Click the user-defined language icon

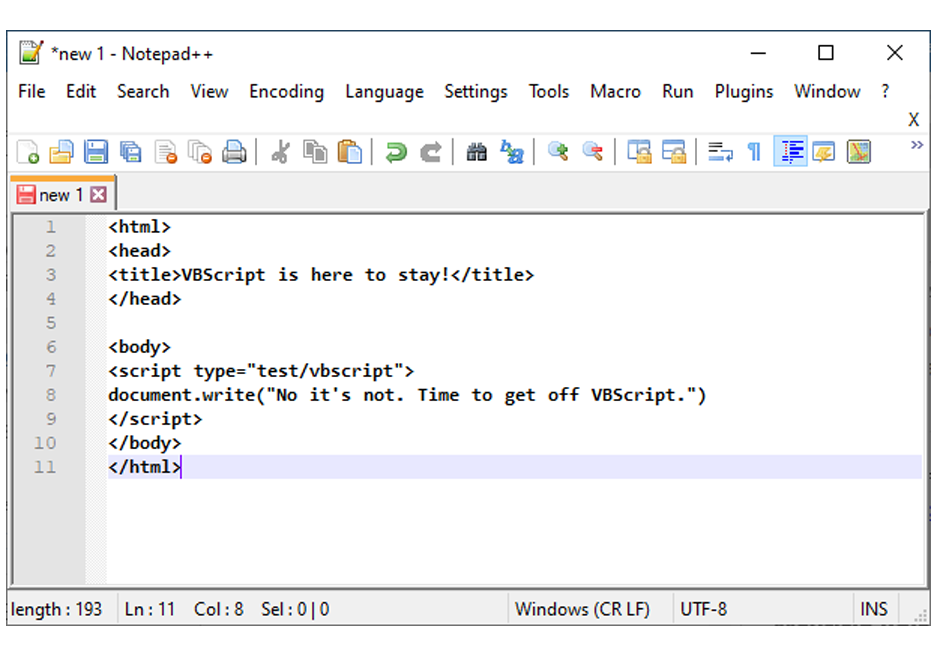(x=824, y=152)
